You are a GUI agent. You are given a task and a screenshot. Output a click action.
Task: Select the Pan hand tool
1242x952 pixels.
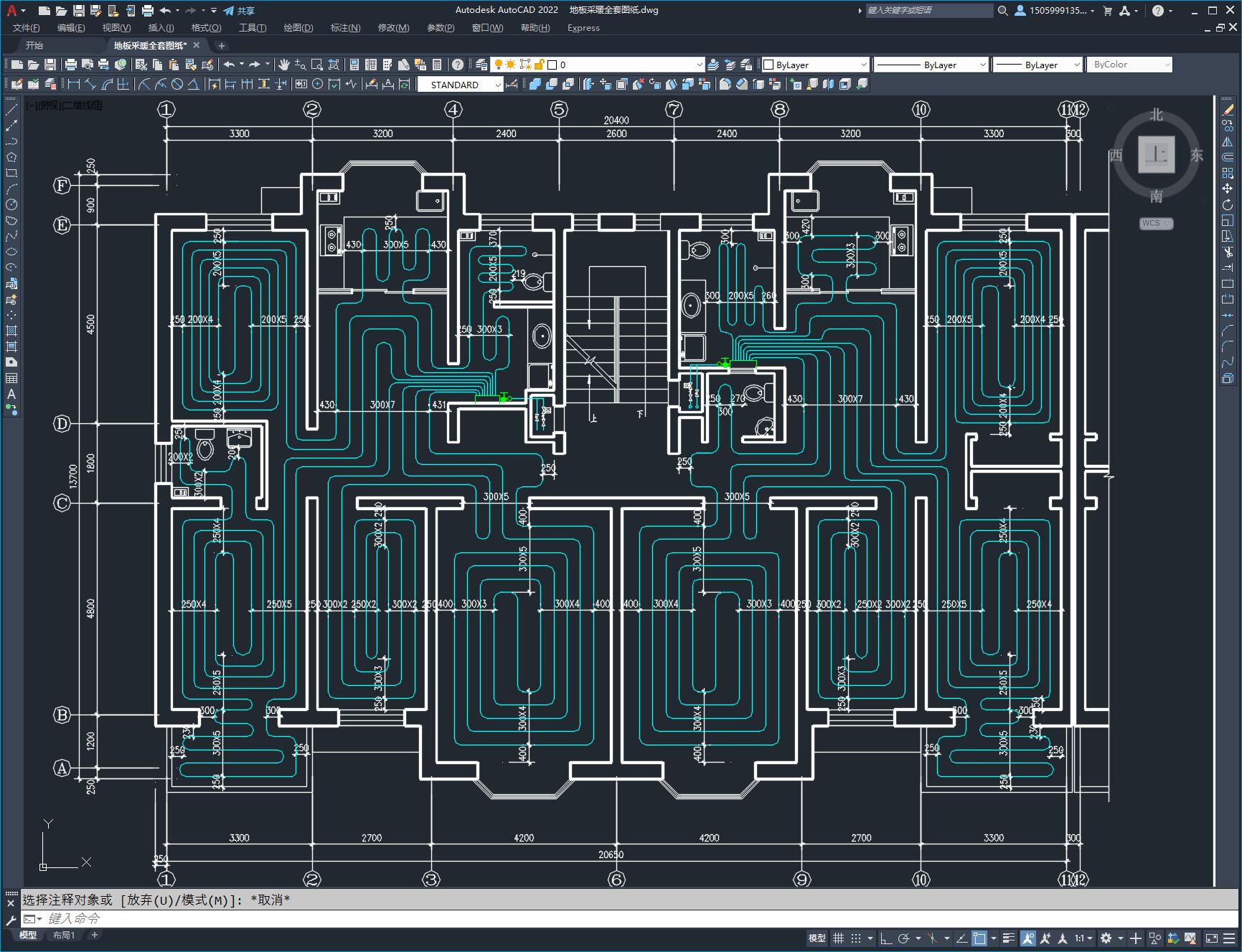point(284,65)
